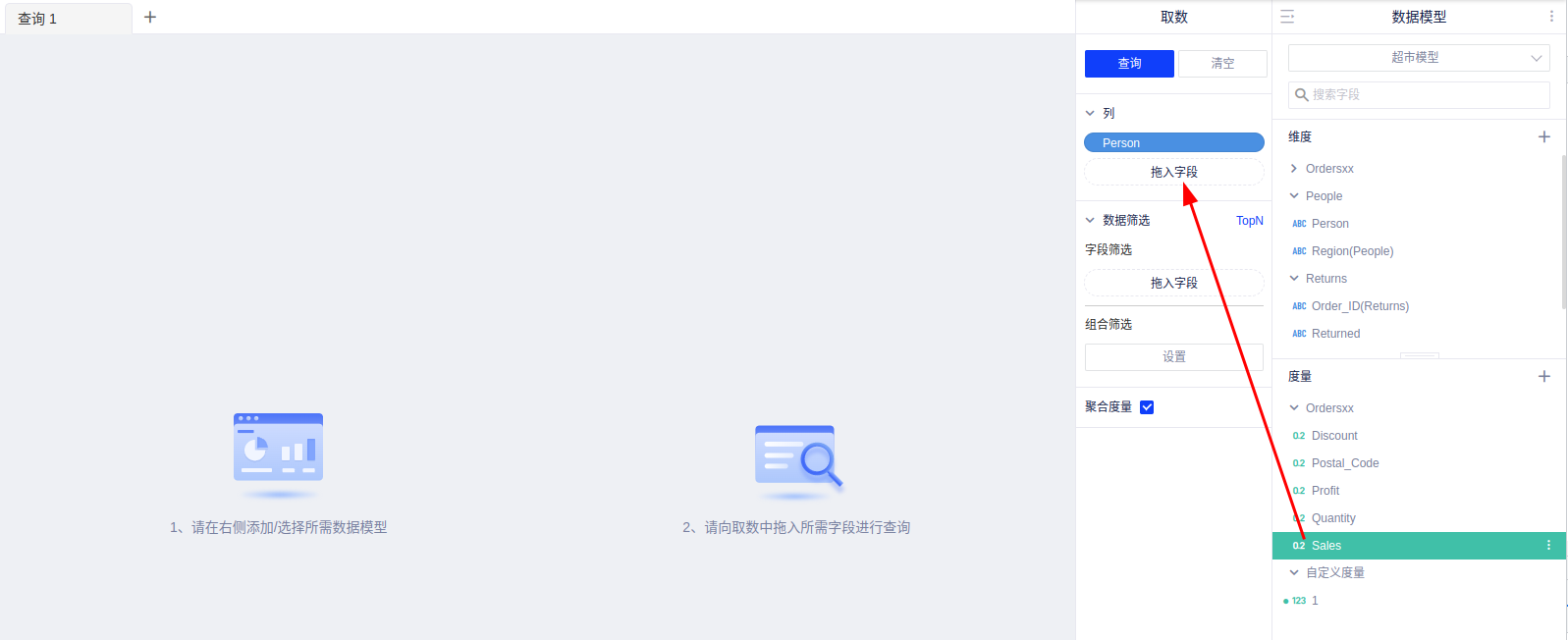Click the 清空 button
This screenshot has width=1568, height=640.
tap(1222, 64)
